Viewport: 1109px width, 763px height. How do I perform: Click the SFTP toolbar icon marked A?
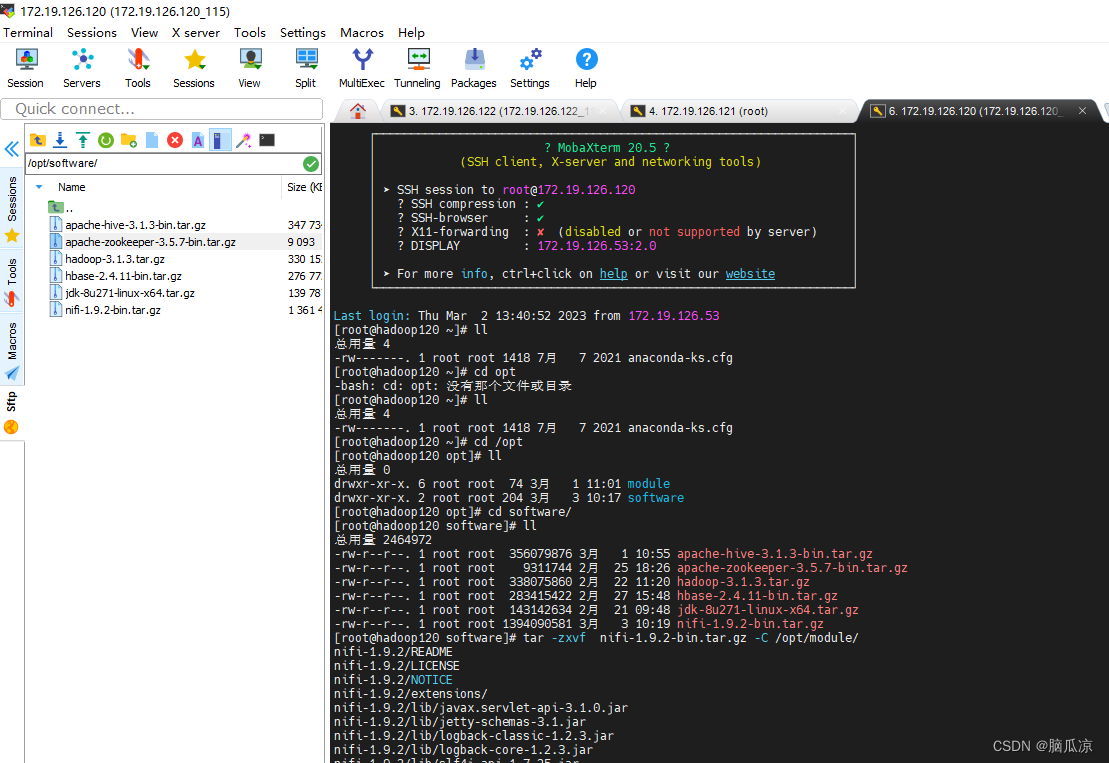pyautogui.click(x=198, y=140)
